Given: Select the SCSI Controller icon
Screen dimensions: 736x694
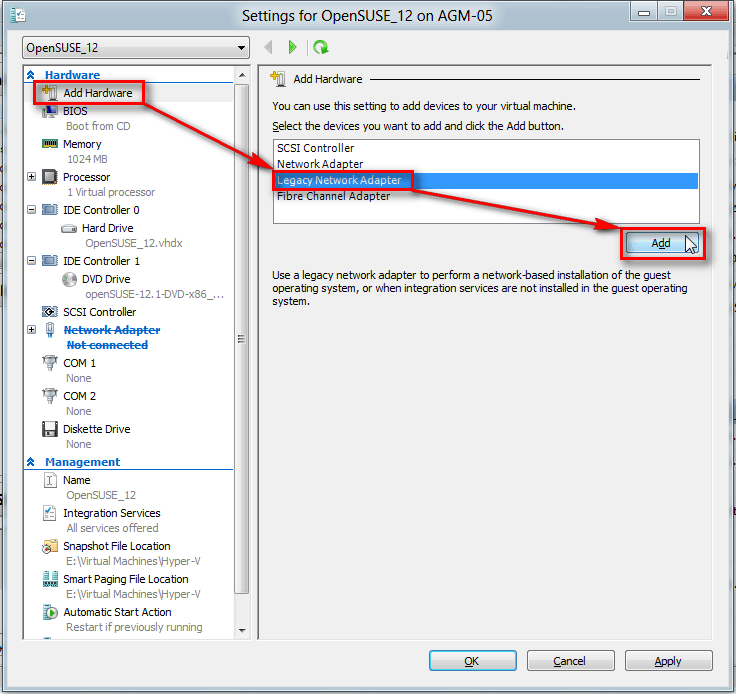Looking at the screenshot, I should [50, 312].
